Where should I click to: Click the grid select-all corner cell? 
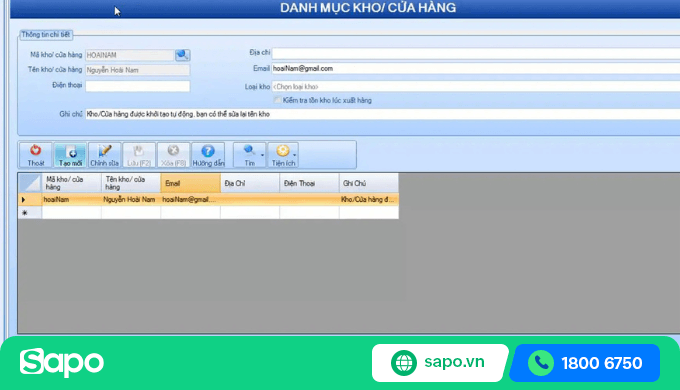30,183
